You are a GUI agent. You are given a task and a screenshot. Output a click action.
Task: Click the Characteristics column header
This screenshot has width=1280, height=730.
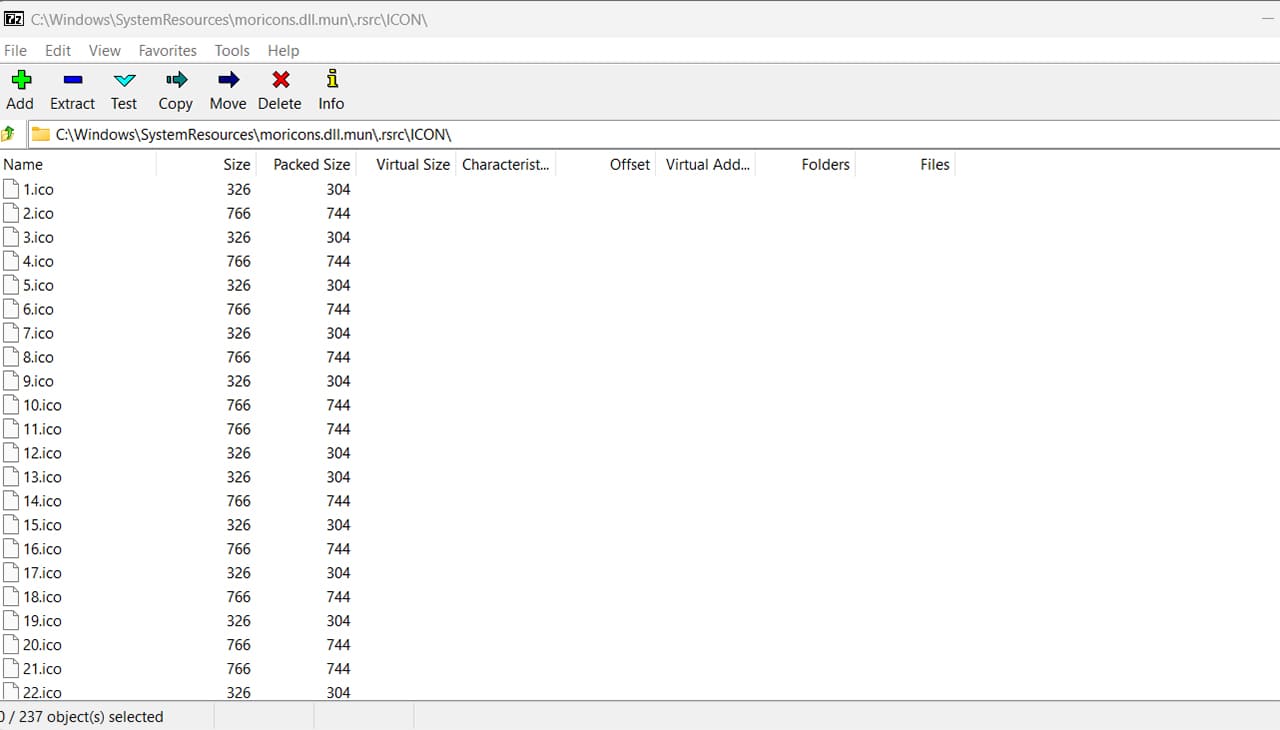(505, 164)
